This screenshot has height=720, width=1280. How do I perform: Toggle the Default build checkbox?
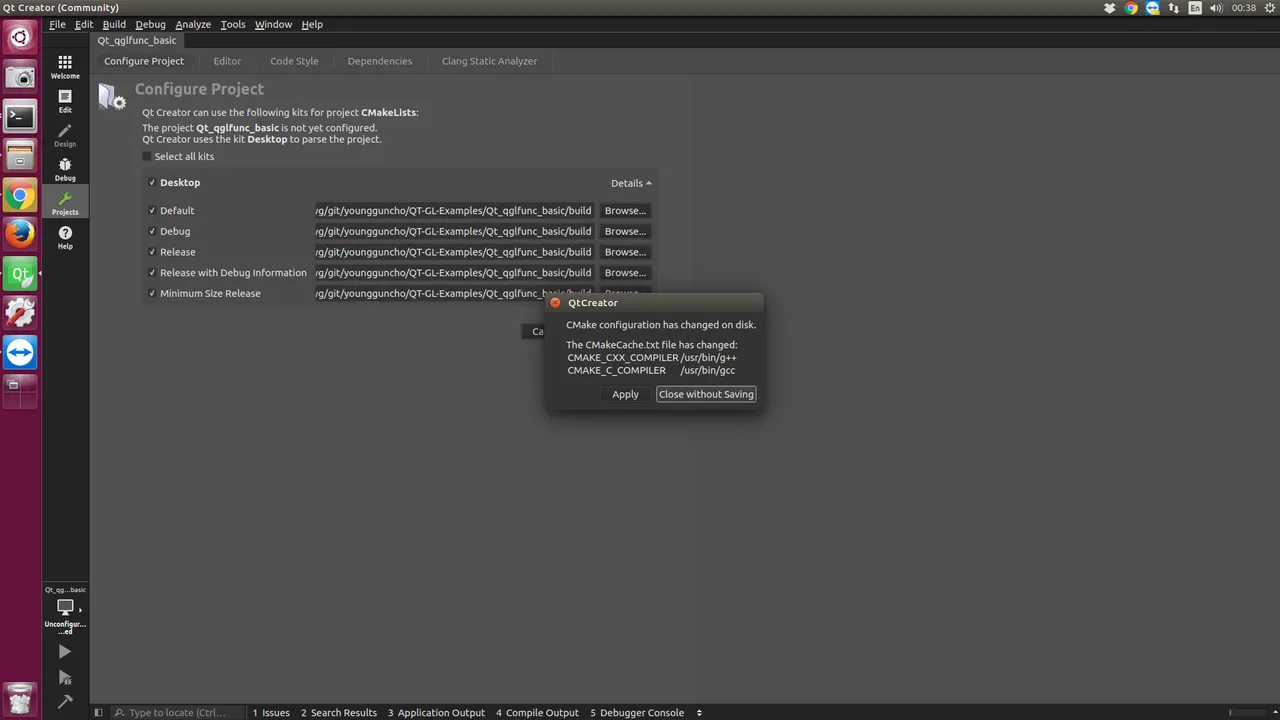tap(152, 211)
